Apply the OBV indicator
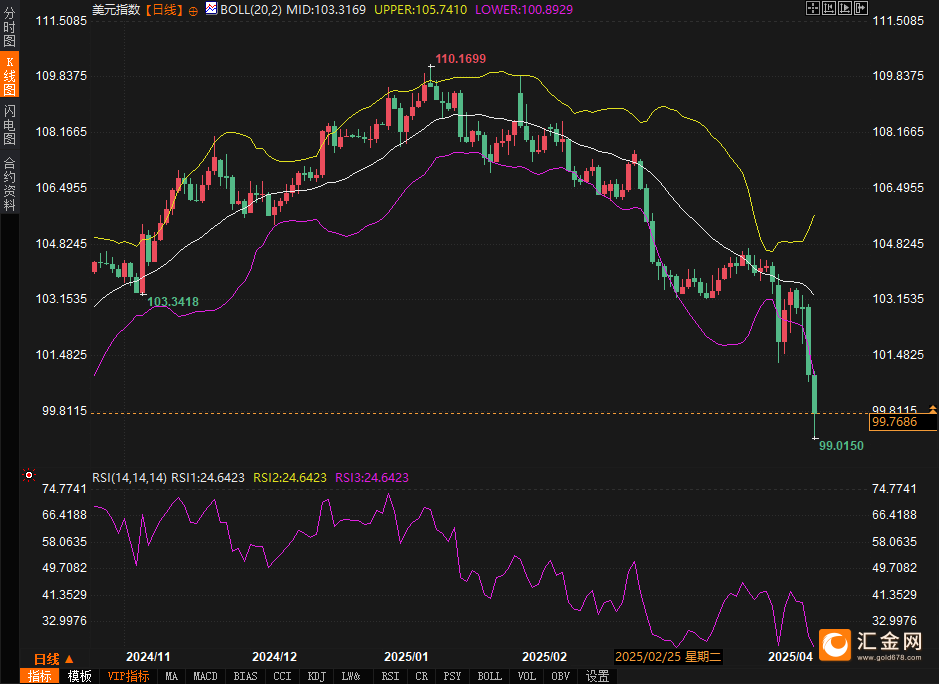The height and width of the screenshot is (684, 939). (x=560, y=676)
